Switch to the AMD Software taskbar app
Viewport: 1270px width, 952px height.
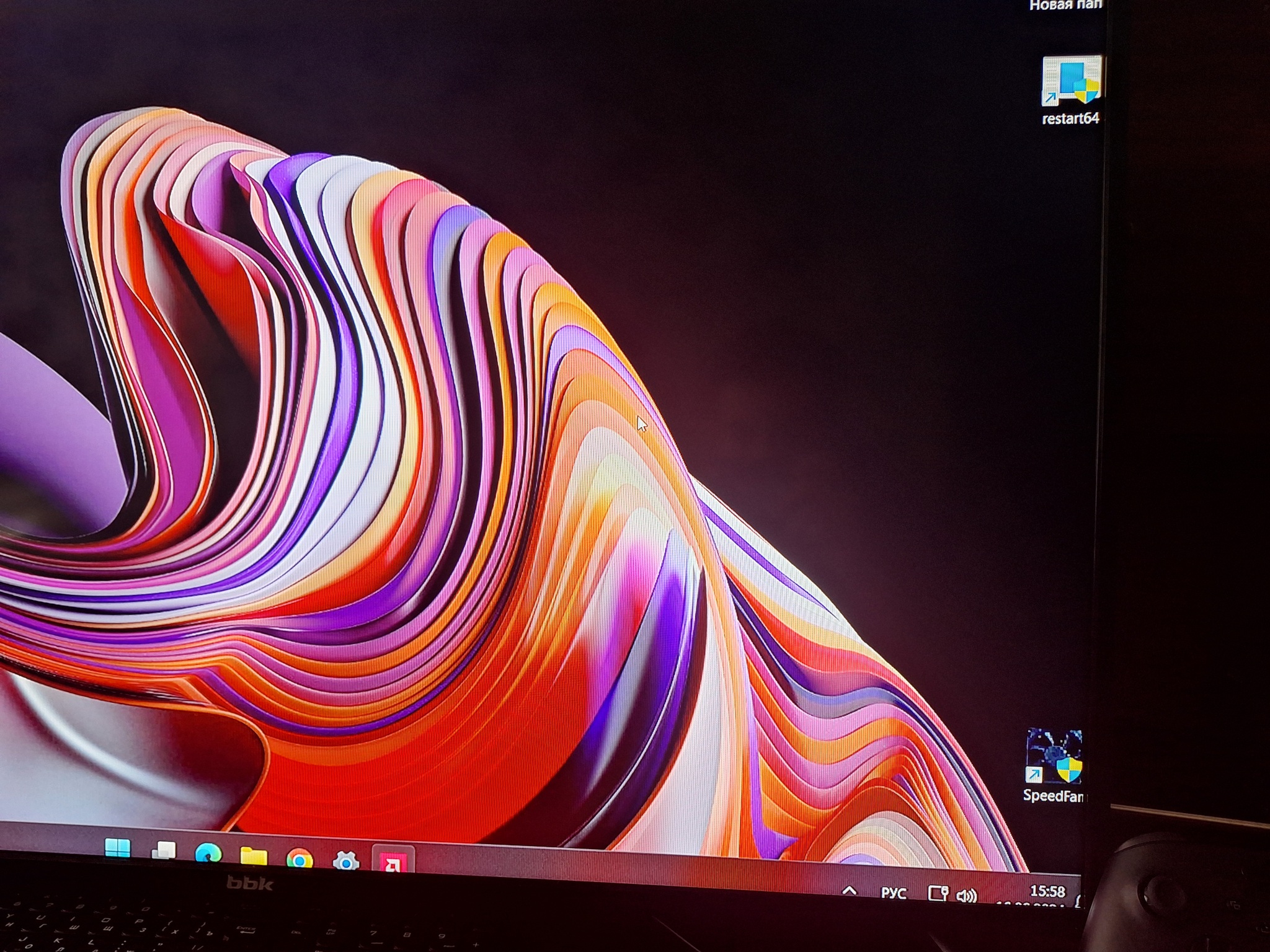pyautogui.click(x=393, y=862)
